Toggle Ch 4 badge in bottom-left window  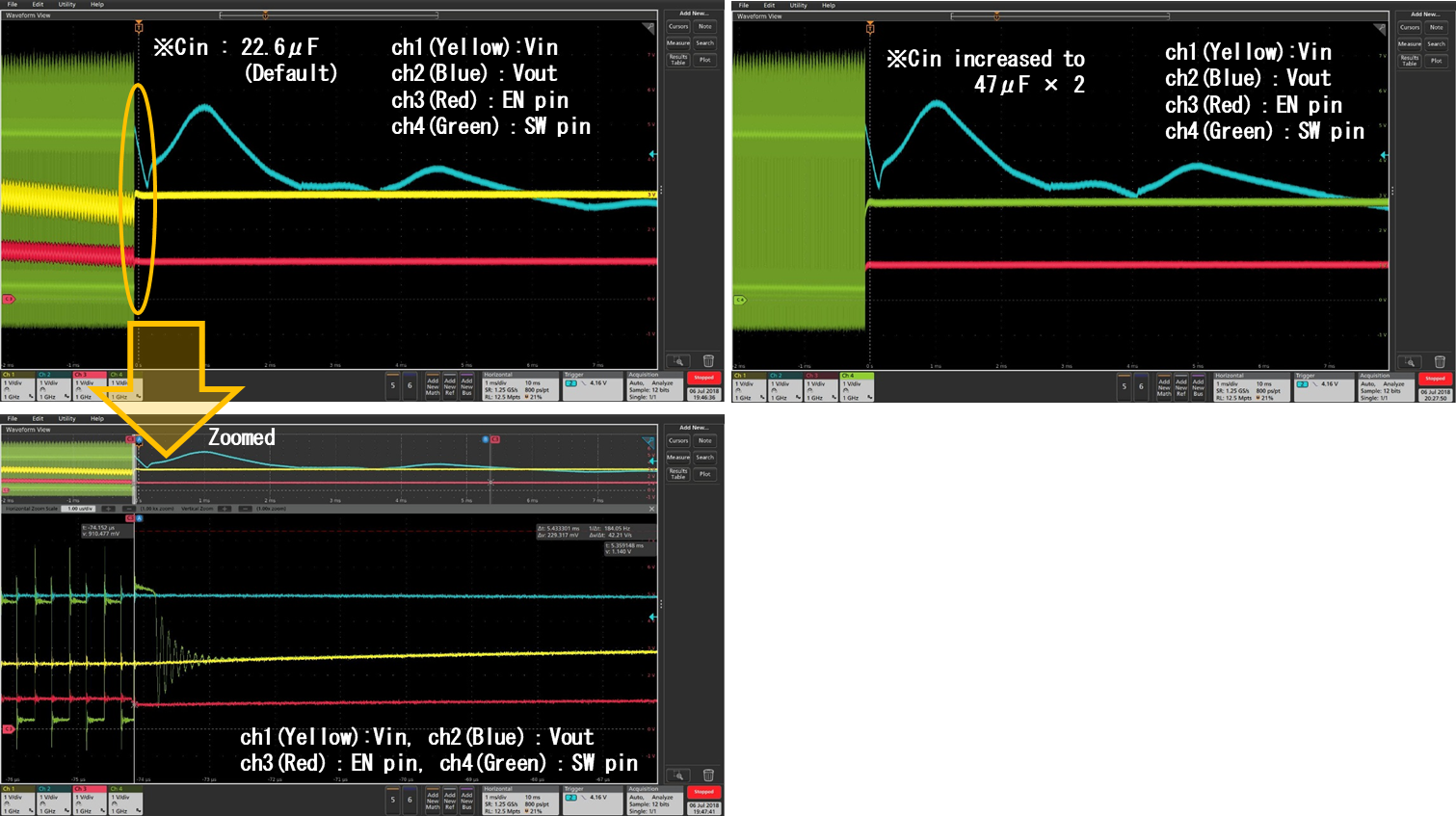[125, 801]
